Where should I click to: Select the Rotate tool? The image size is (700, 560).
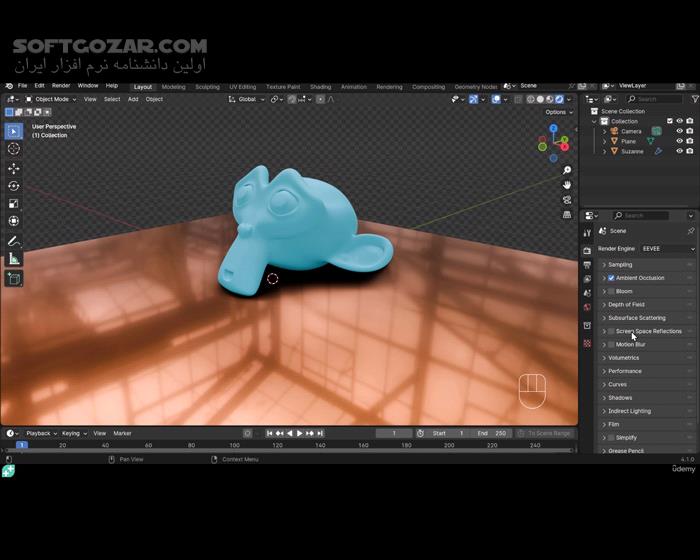click(14, 185)
